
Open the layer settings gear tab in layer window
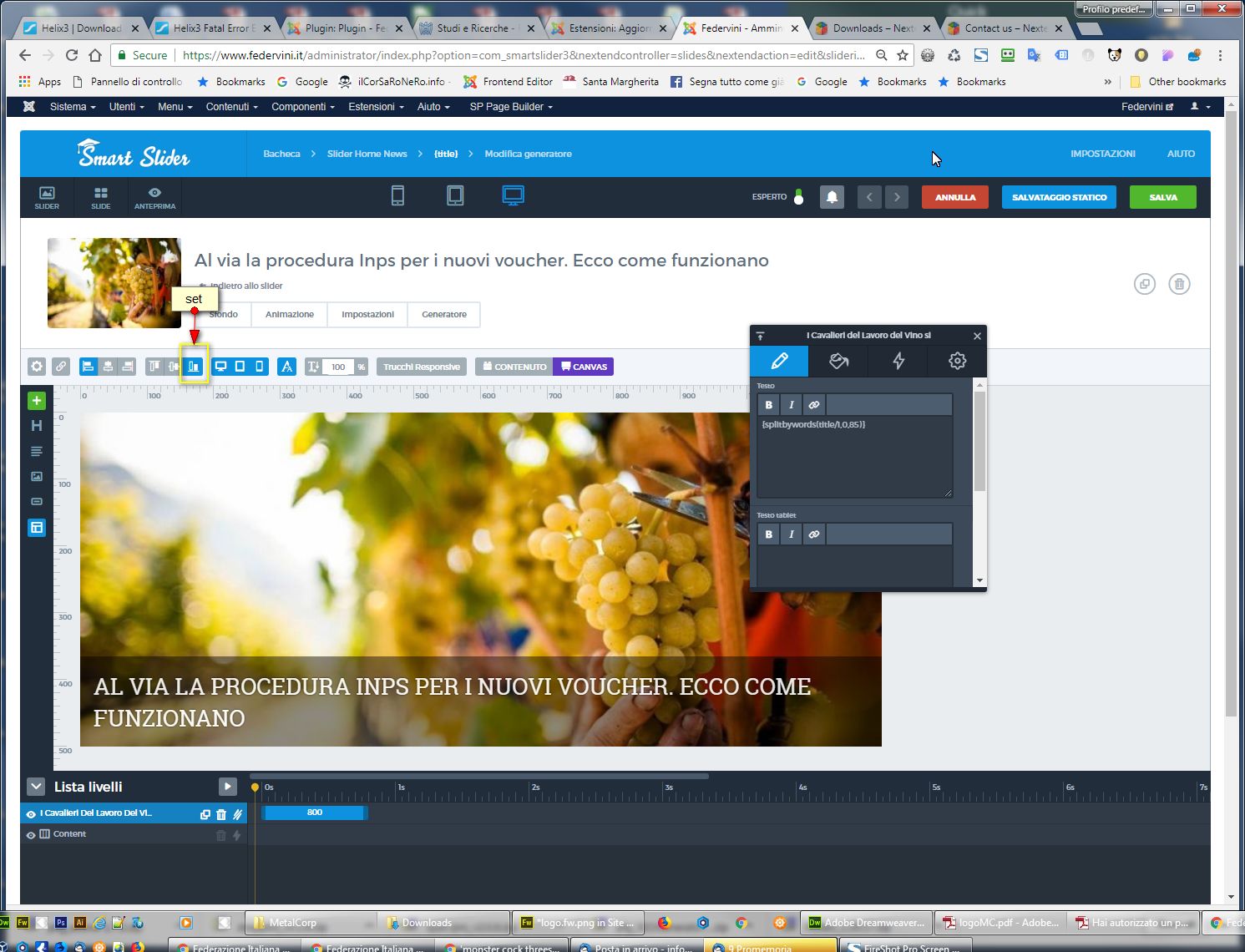coord(957,361)
